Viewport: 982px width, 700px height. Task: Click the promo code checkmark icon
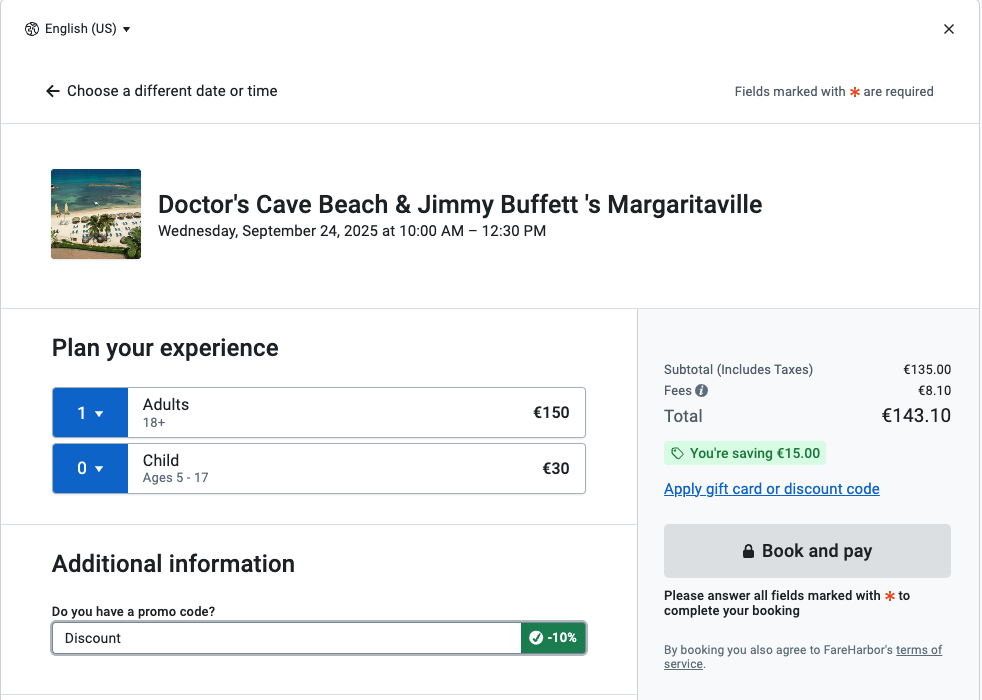pyautogui.click(x=536, y=638)
